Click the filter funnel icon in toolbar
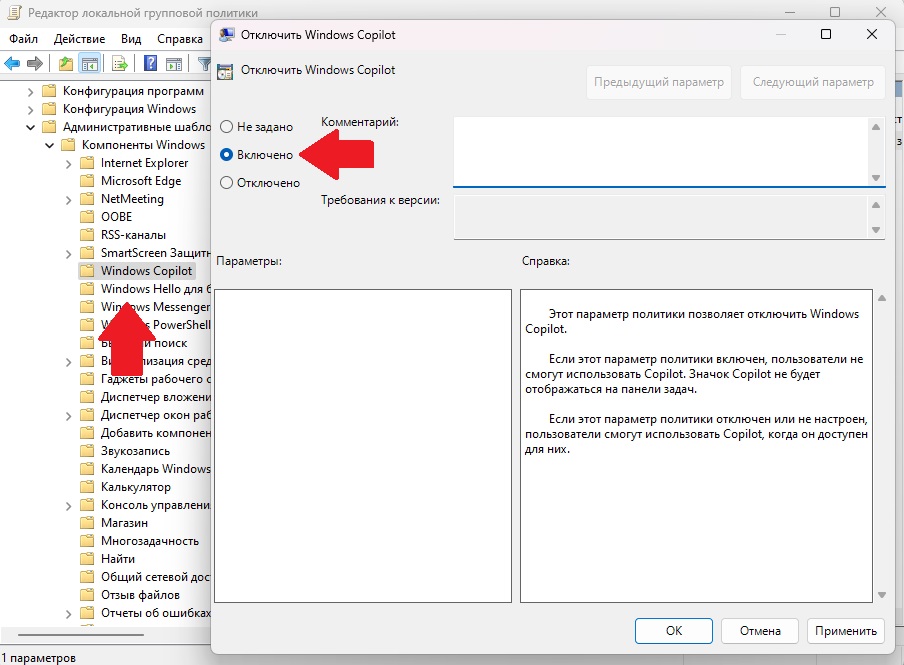 click(204, 64)
